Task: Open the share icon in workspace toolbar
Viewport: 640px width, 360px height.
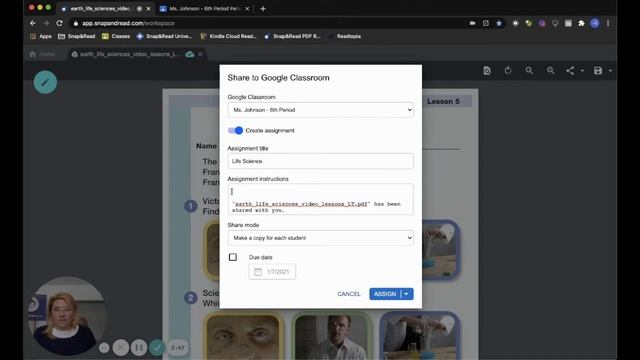Action: coord(570,71)
